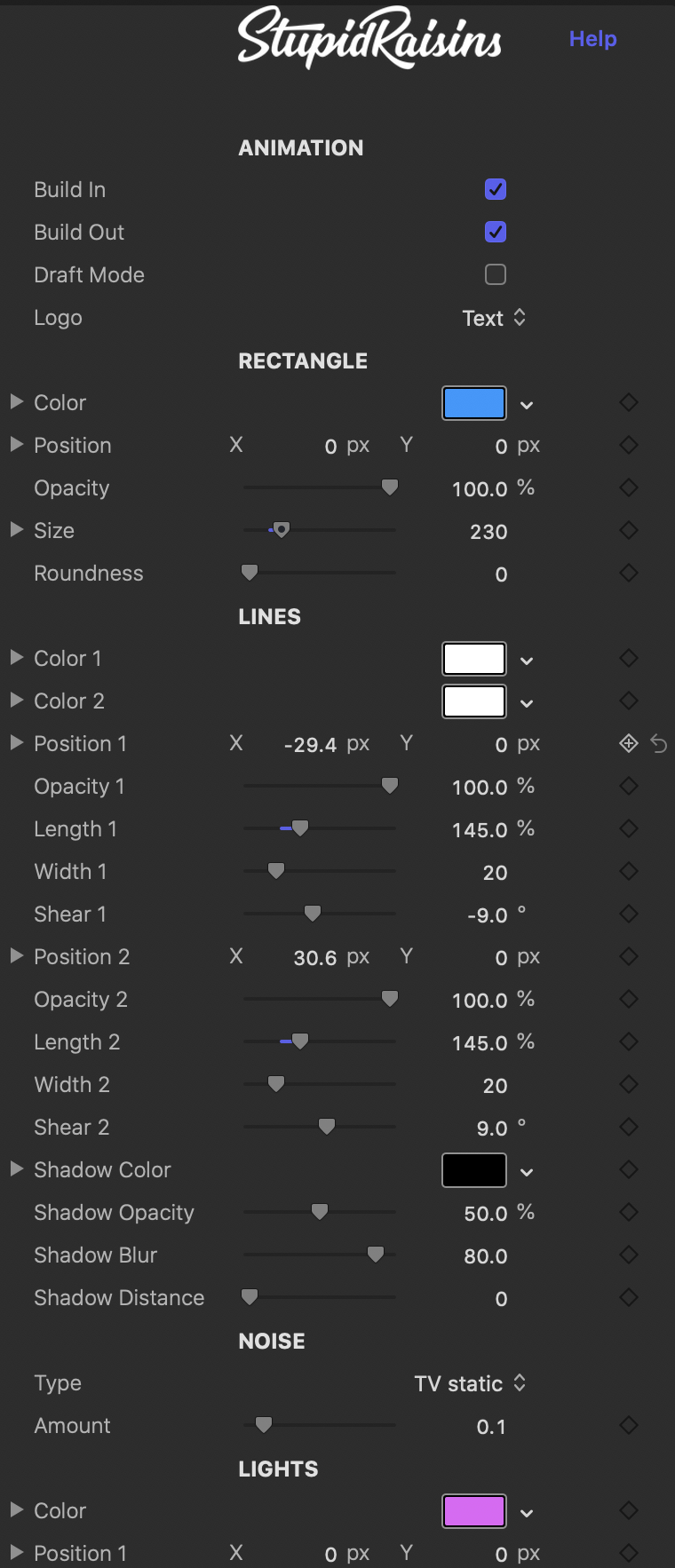Click the Position 2 X value field
This screenshot has width=675, height=1568.
click(314, 957)
